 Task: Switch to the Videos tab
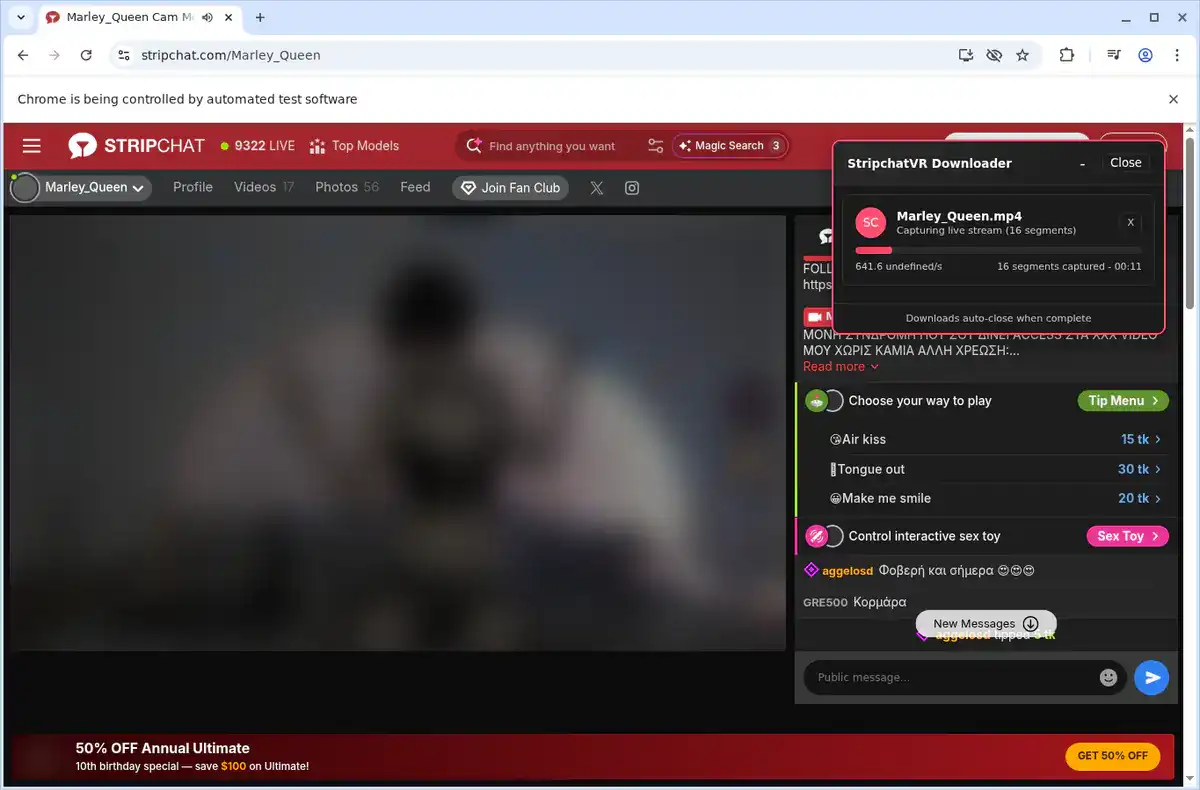[x=264, y=187]
